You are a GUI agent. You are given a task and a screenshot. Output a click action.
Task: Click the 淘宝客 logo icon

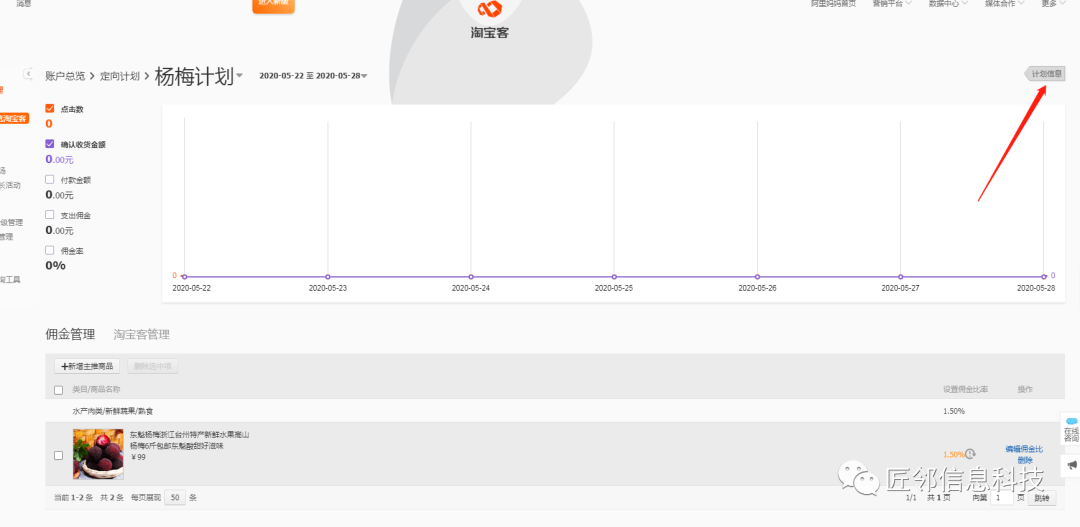[489, 10]
